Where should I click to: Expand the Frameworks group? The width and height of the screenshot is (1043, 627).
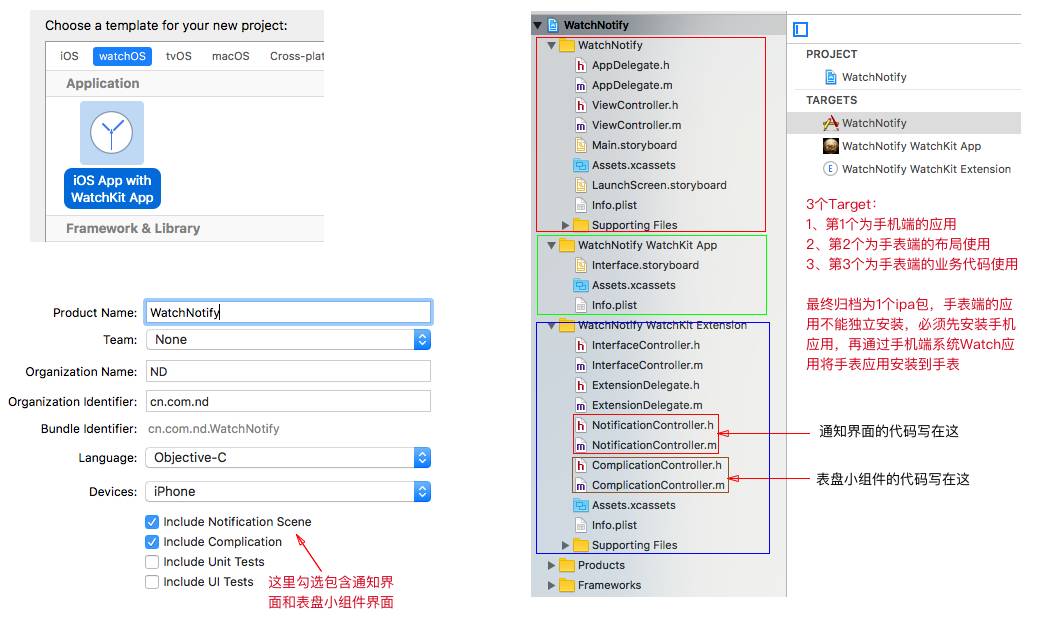point(551,585)
